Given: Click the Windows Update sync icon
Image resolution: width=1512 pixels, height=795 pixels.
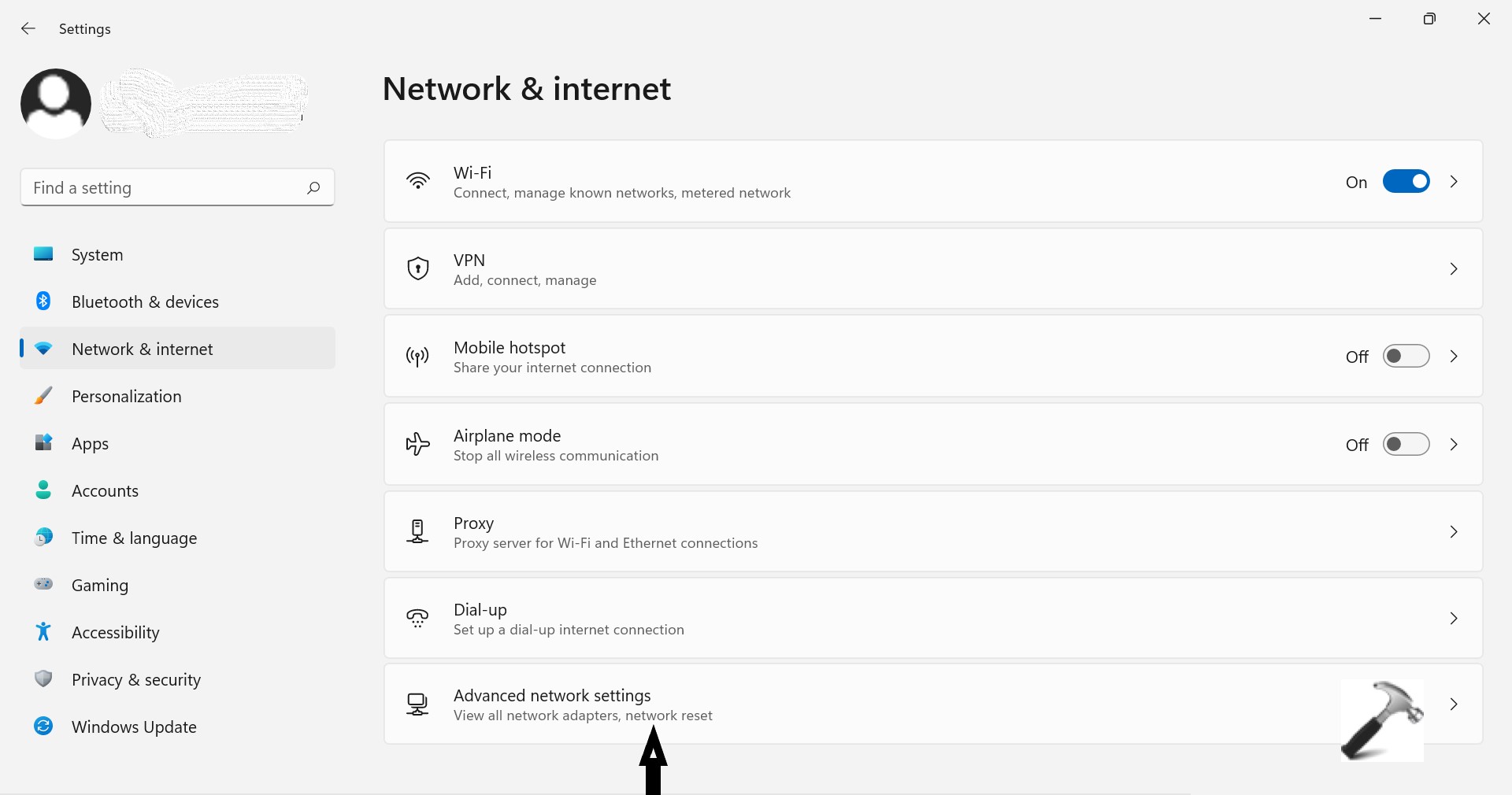Looking at the screenshot, I should coord(43,726).
